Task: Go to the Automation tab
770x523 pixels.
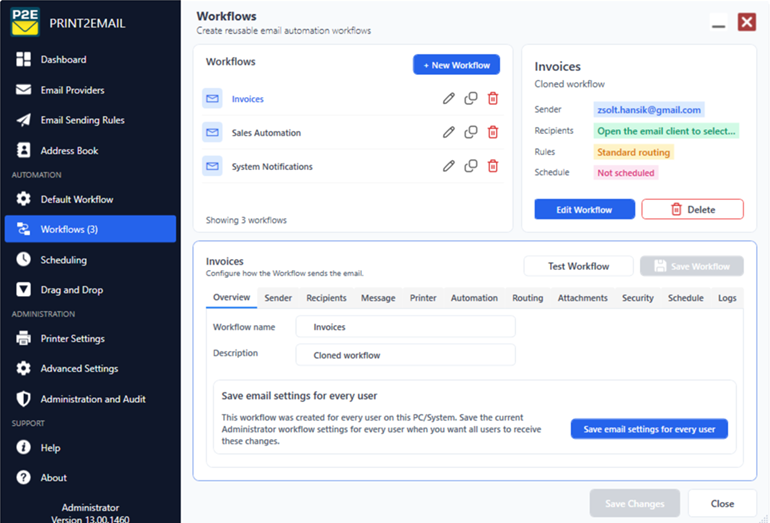Action: click(x=474, y=298)
